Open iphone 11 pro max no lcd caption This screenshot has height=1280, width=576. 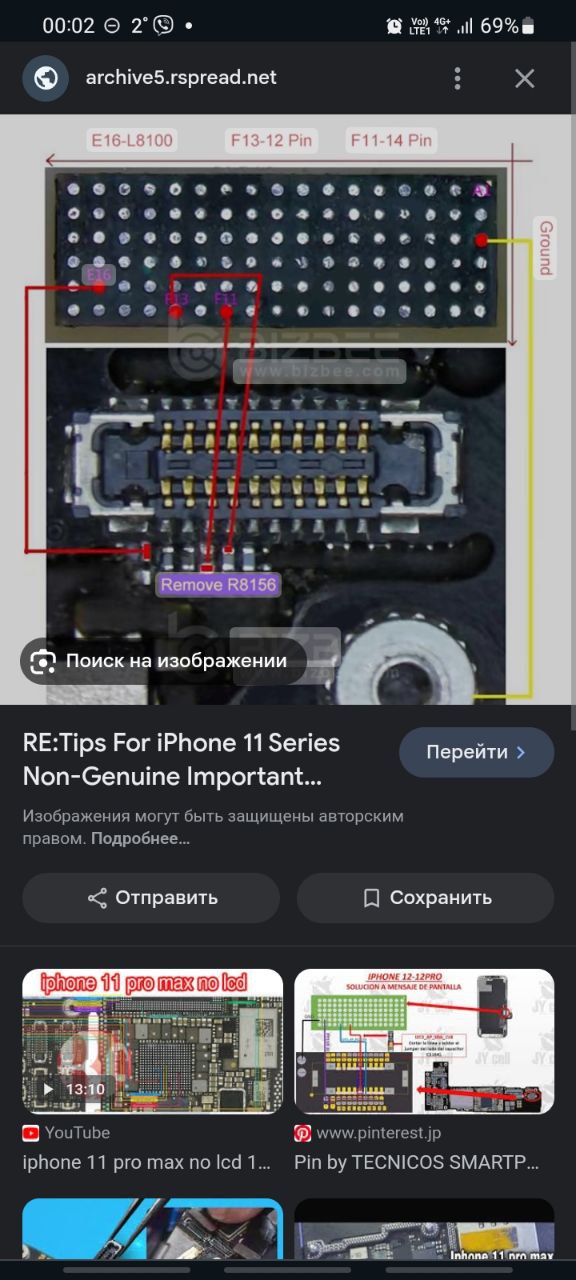[146, 1163]
